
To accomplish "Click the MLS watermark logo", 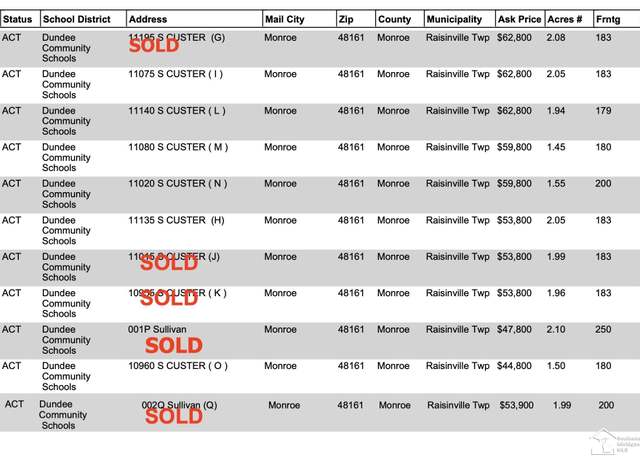I will click(612, 442).
